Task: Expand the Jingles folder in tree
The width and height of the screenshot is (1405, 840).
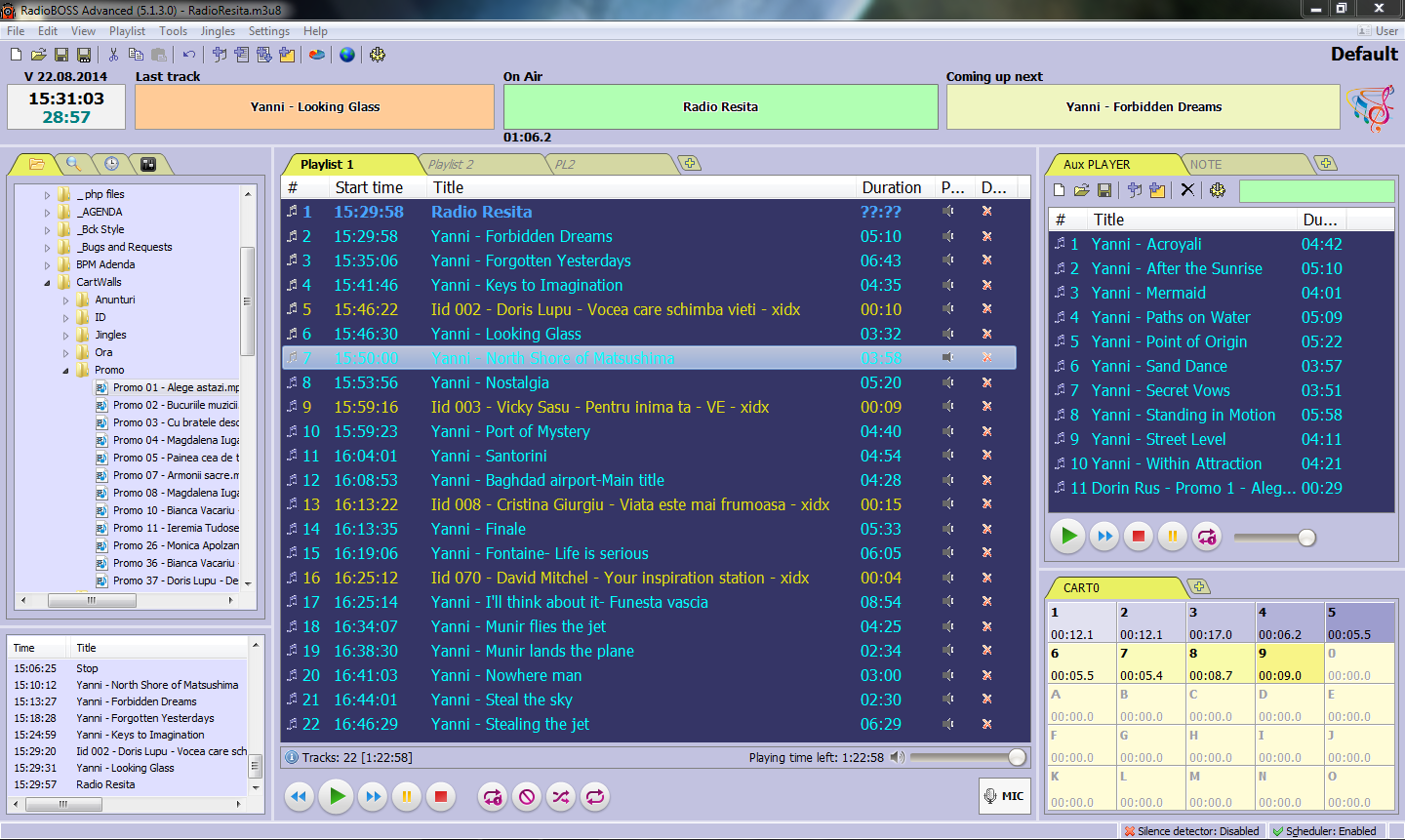Action: tap(65, 336)
